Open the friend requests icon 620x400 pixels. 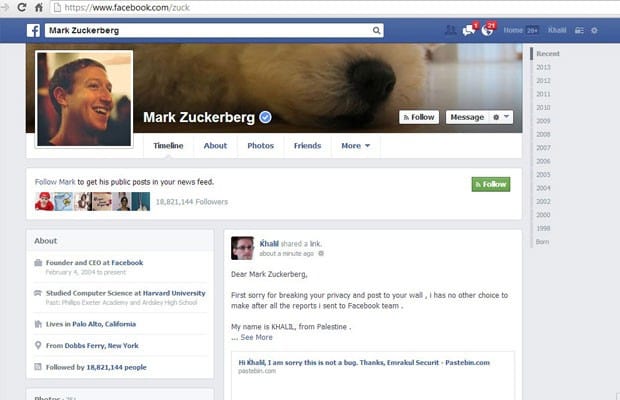(x=450, y=30)
